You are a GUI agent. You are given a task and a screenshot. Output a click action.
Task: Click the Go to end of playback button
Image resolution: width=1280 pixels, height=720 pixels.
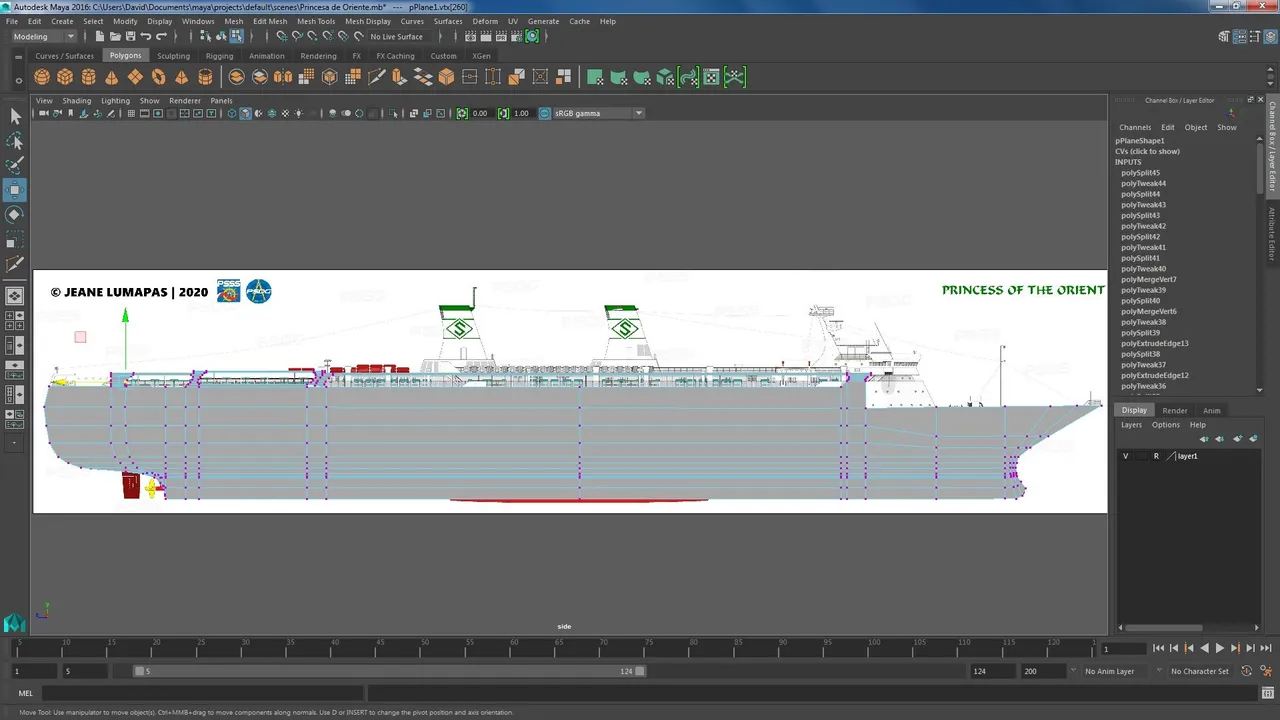1265,648
